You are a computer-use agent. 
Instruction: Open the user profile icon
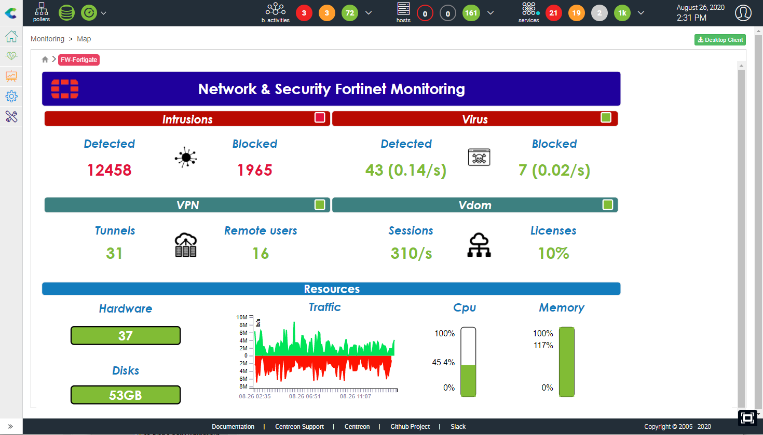point(743,13)
